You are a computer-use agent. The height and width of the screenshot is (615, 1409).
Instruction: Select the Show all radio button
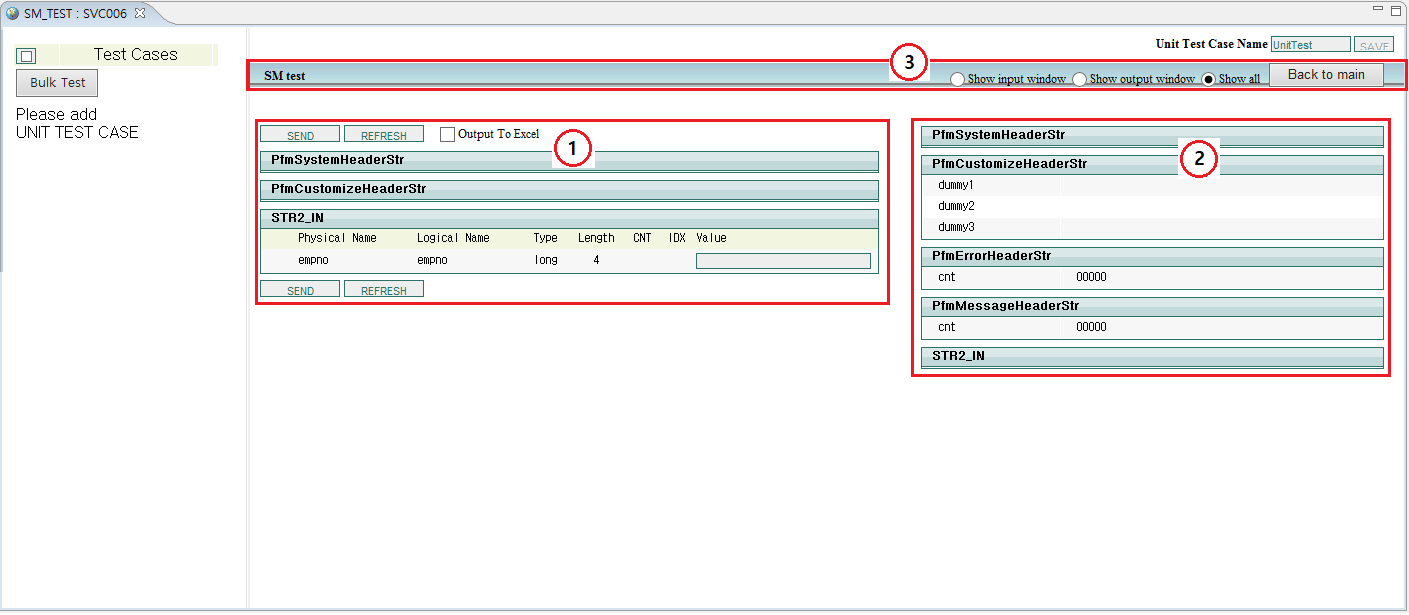tap(1209, 79)
